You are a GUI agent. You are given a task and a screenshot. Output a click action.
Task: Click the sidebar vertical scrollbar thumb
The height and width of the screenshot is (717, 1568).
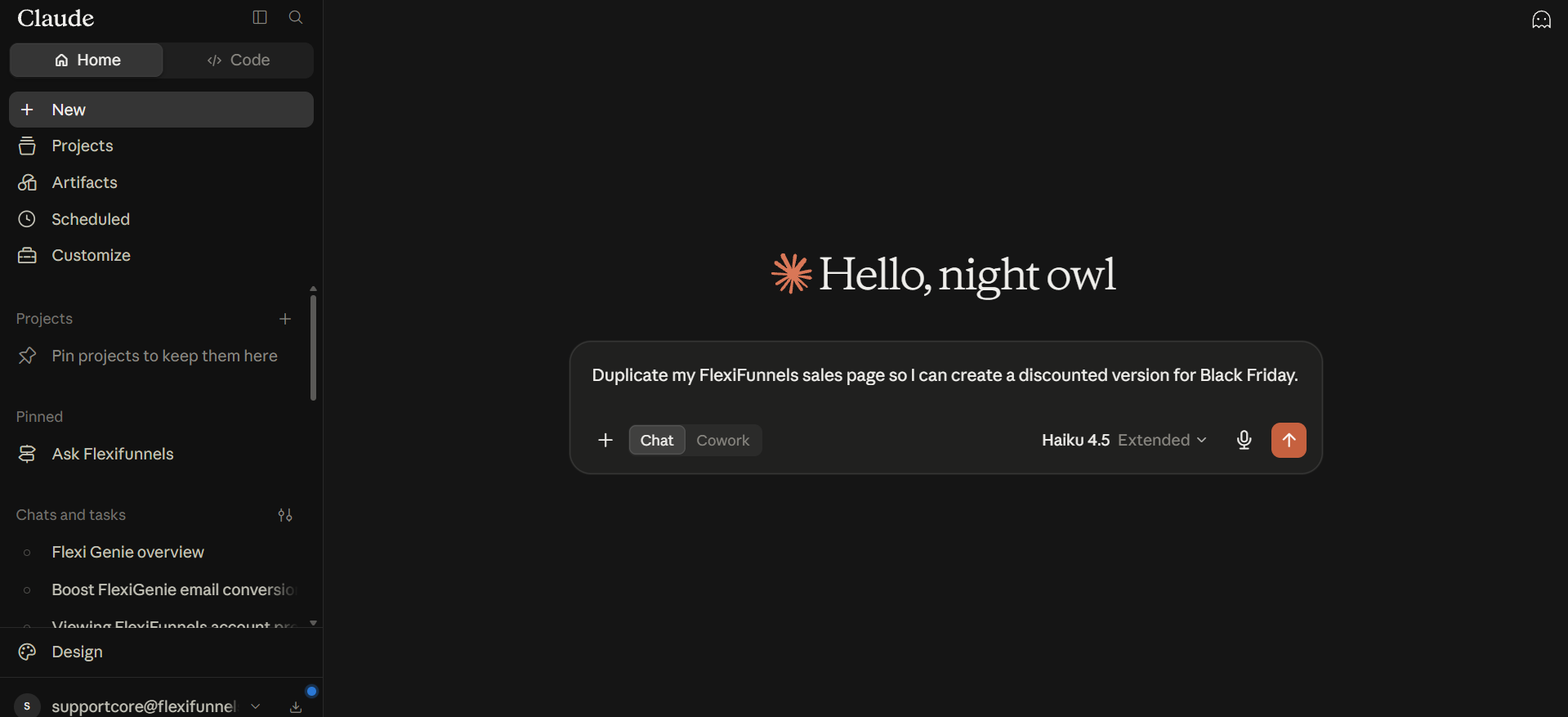coord(313,347)
